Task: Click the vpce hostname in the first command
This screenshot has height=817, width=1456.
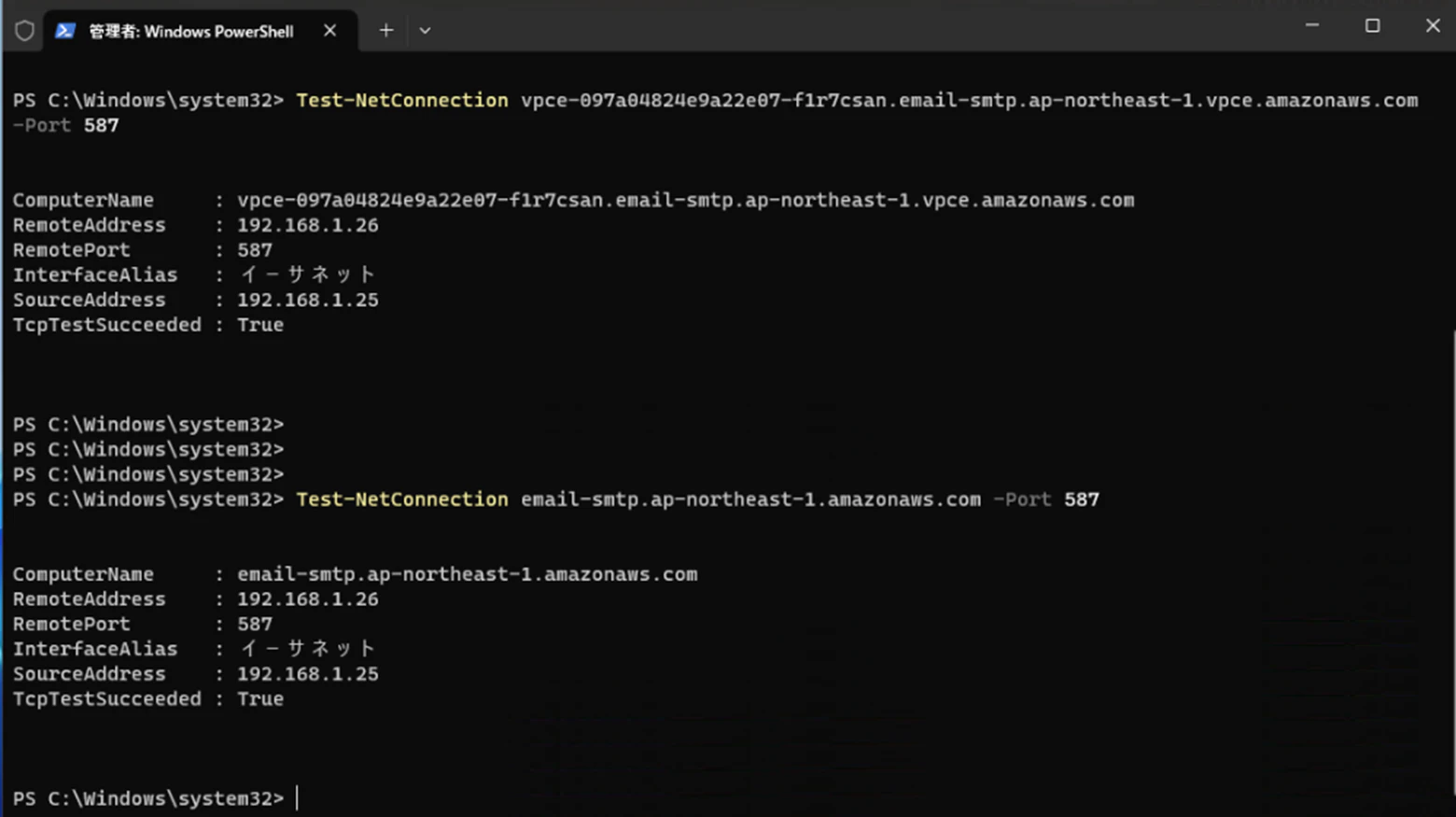Action: pyautogui.click(x=969, y=100)
